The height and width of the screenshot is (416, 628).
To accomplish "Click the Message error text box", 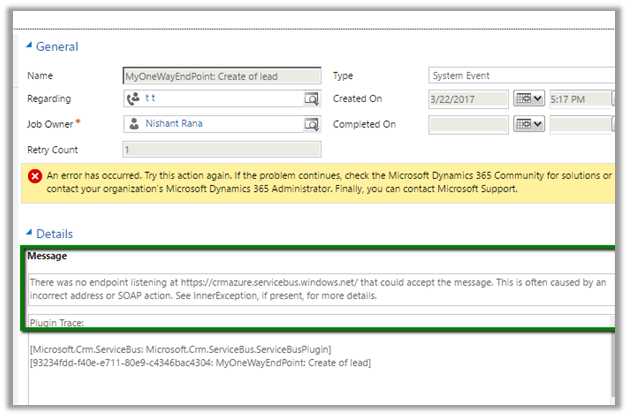I will [x=320, y=291].
